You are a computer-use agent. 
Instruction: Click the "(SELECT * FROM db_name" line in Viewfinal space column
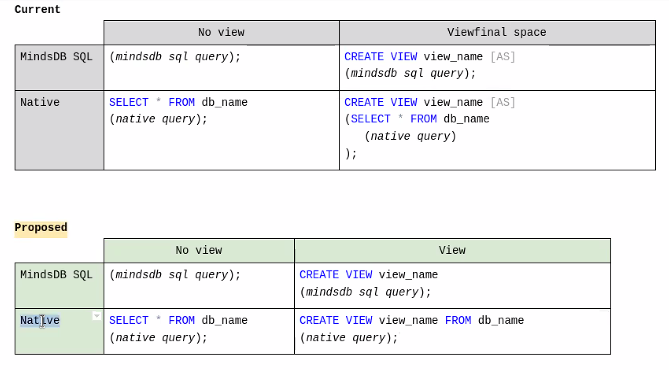click(417, 119)
